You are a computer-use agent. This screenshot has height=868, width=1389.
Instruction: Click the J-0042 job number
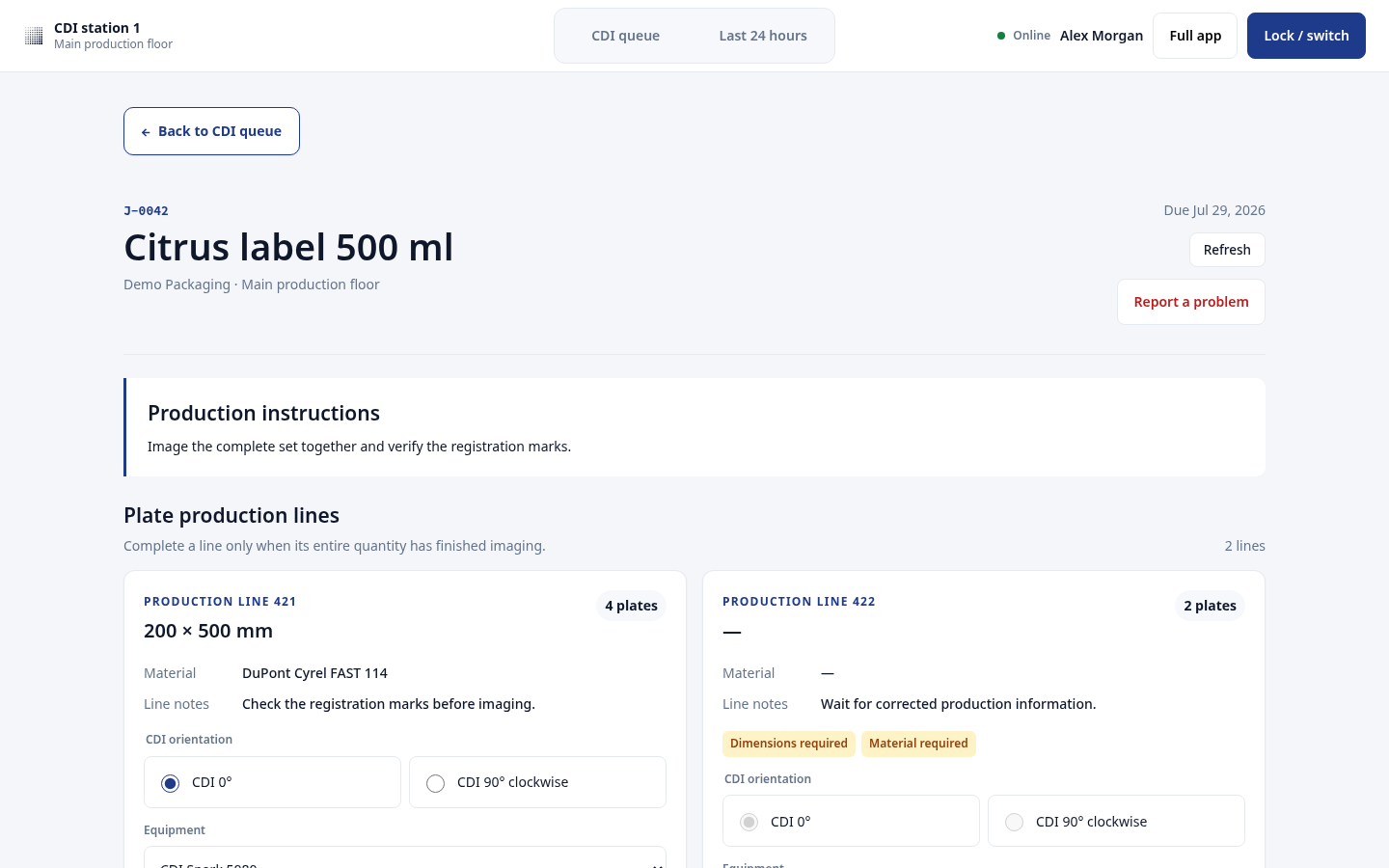(147, 210)
